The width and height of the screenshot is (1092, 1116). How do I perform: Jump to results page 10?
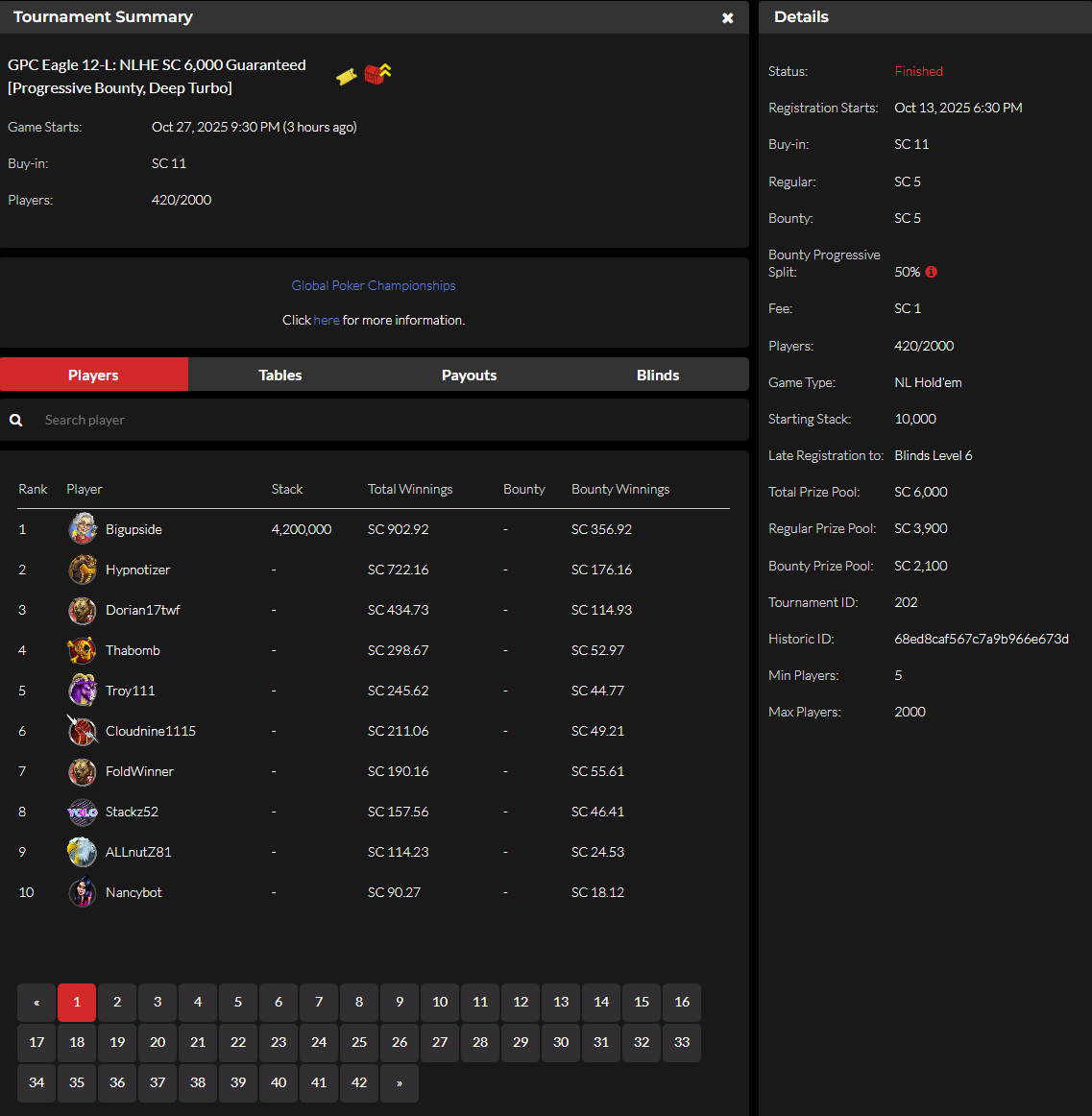tap(440, 1002)
